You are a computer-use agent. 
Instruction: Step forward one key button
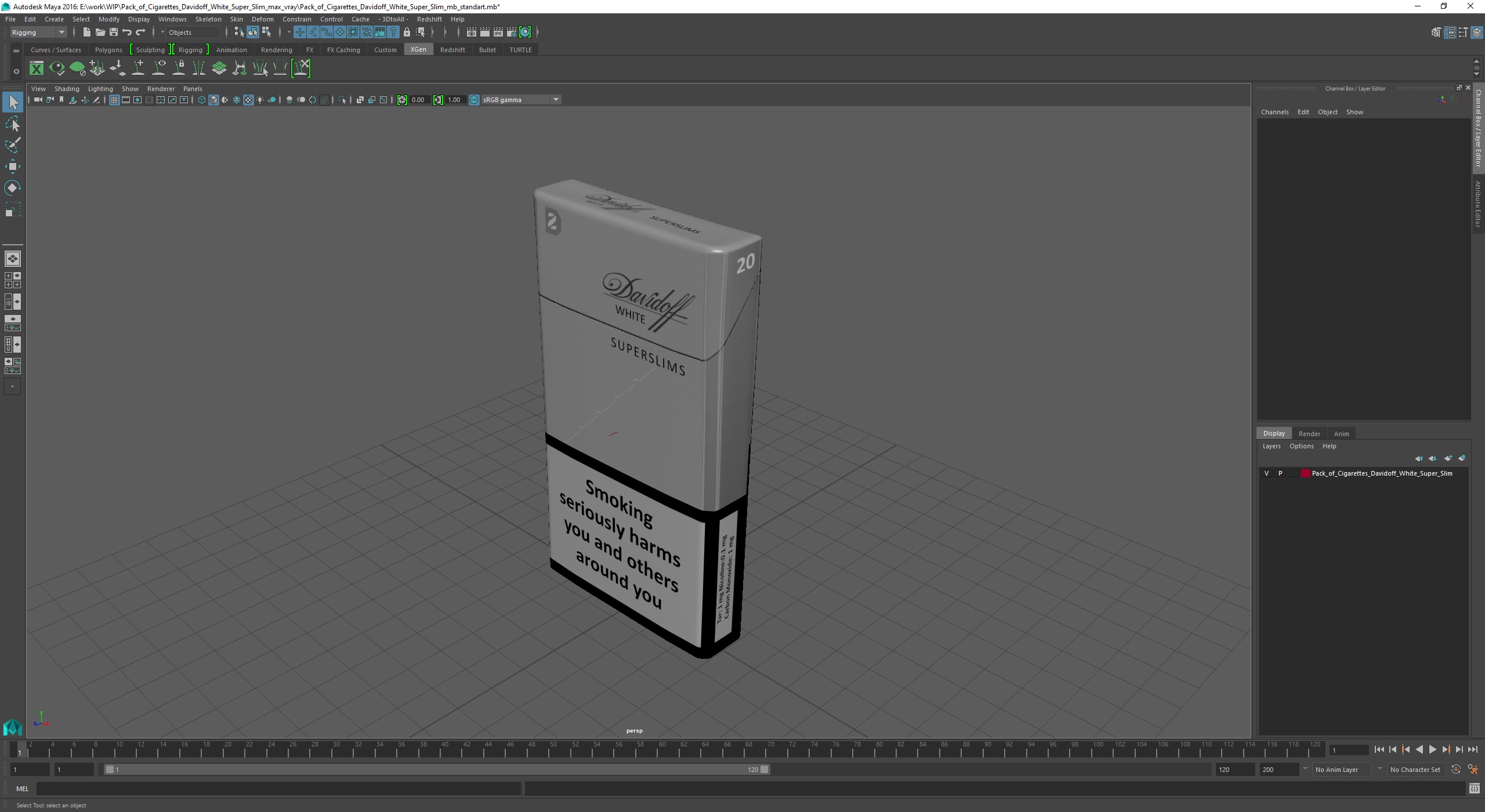1446,749
